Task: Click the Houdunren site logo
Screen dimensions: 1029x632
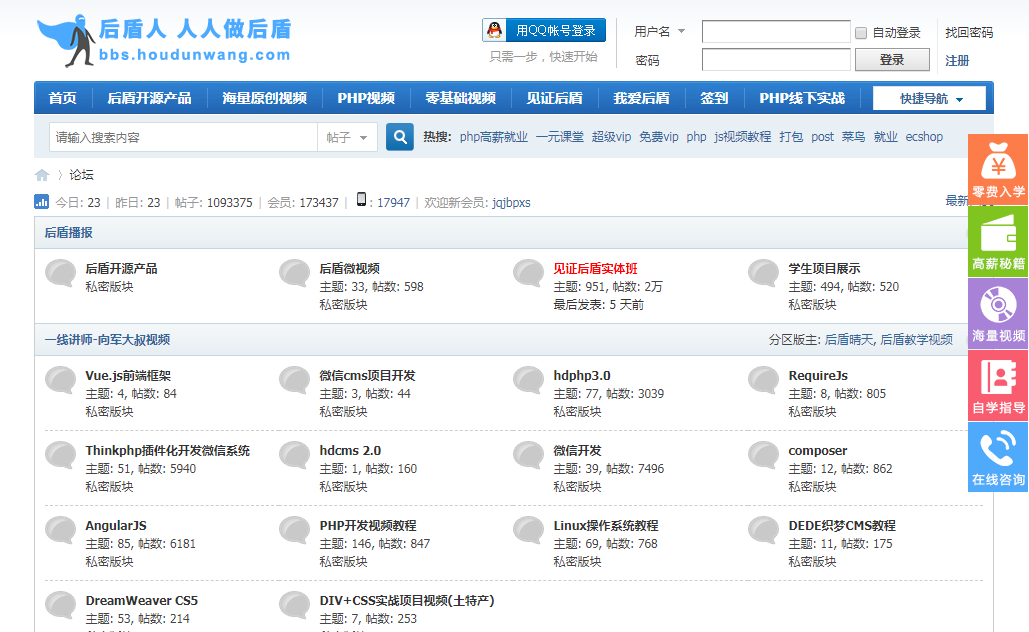Action: pos(164,41)
